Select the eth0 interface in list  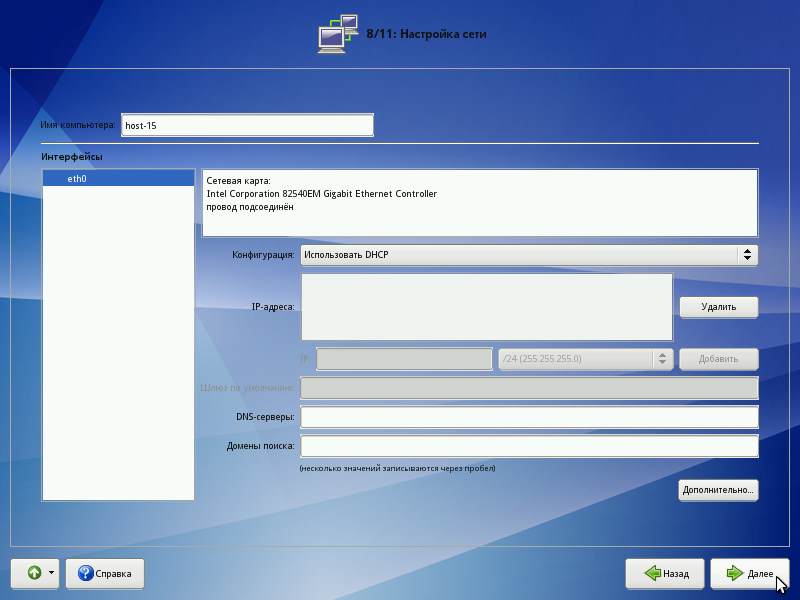click(118, 179)
